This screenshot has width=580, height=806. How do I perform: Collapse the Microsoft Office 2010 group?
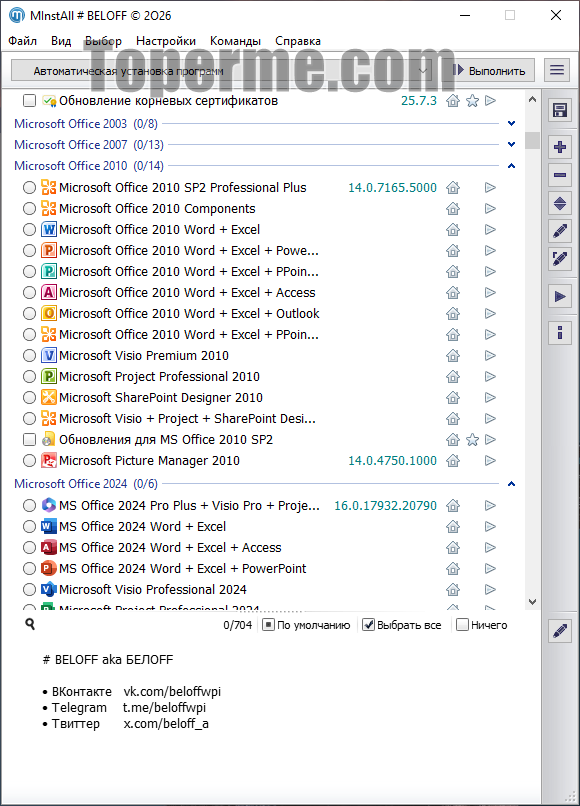(511, 166)
